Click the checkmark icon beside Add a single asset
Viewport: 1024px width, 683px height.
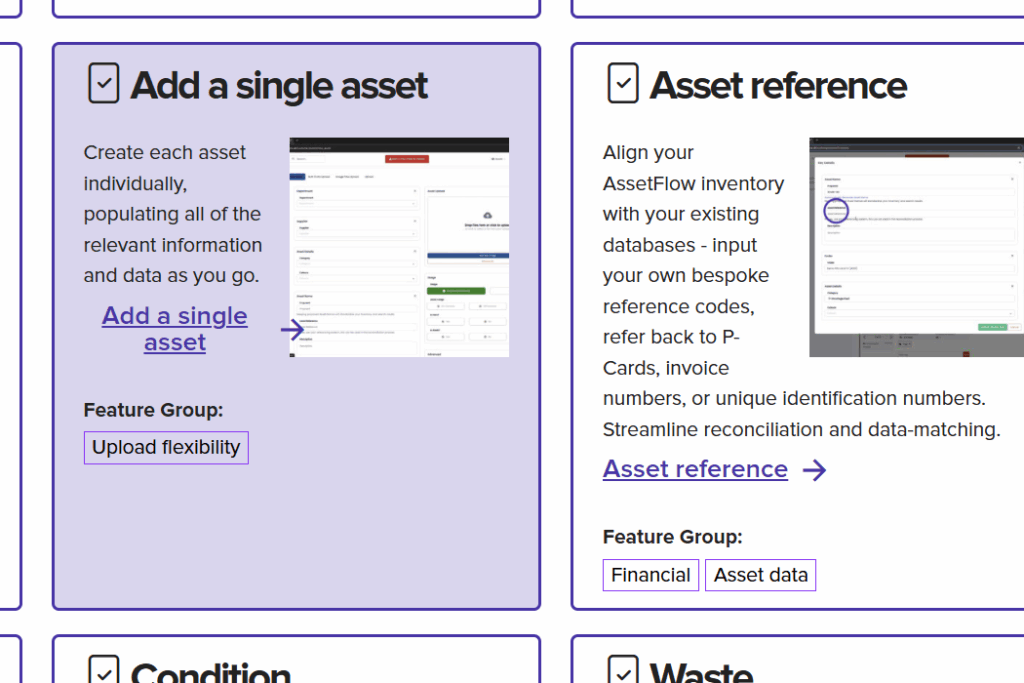tap(103, 84)
